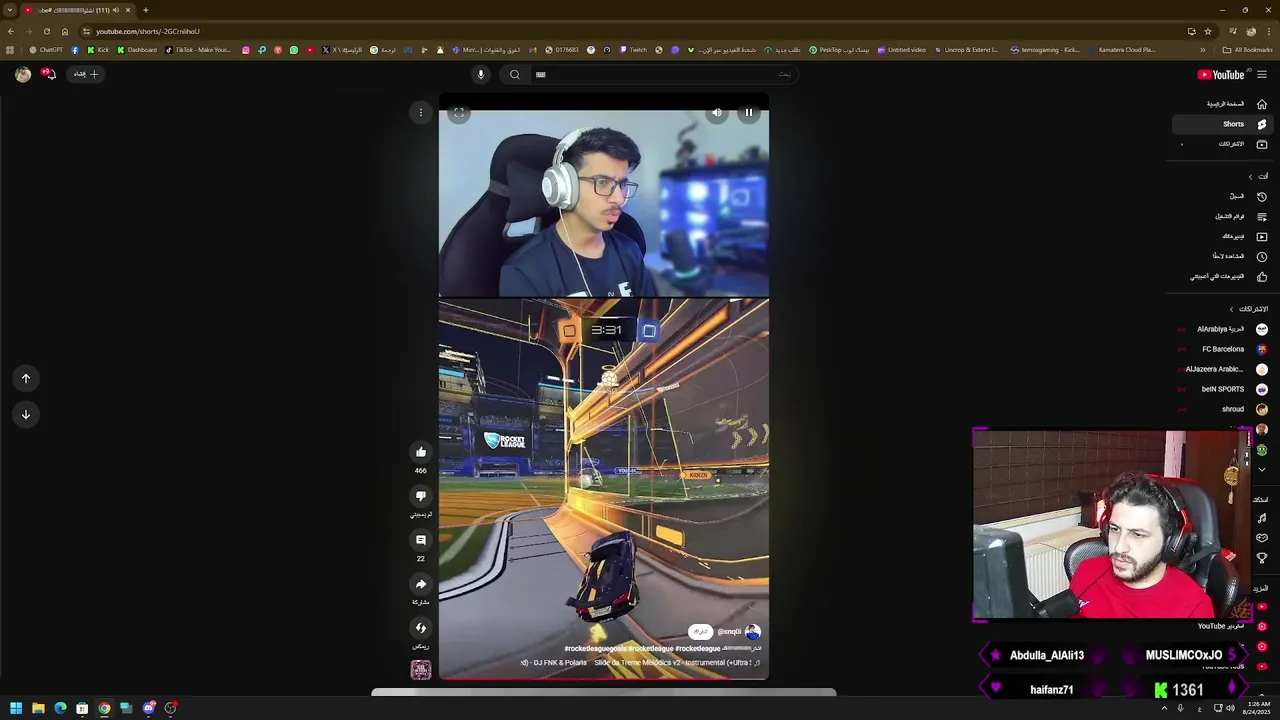Open Playlists in the sidebar
1280x720 pixels.
pos(1221,216)
